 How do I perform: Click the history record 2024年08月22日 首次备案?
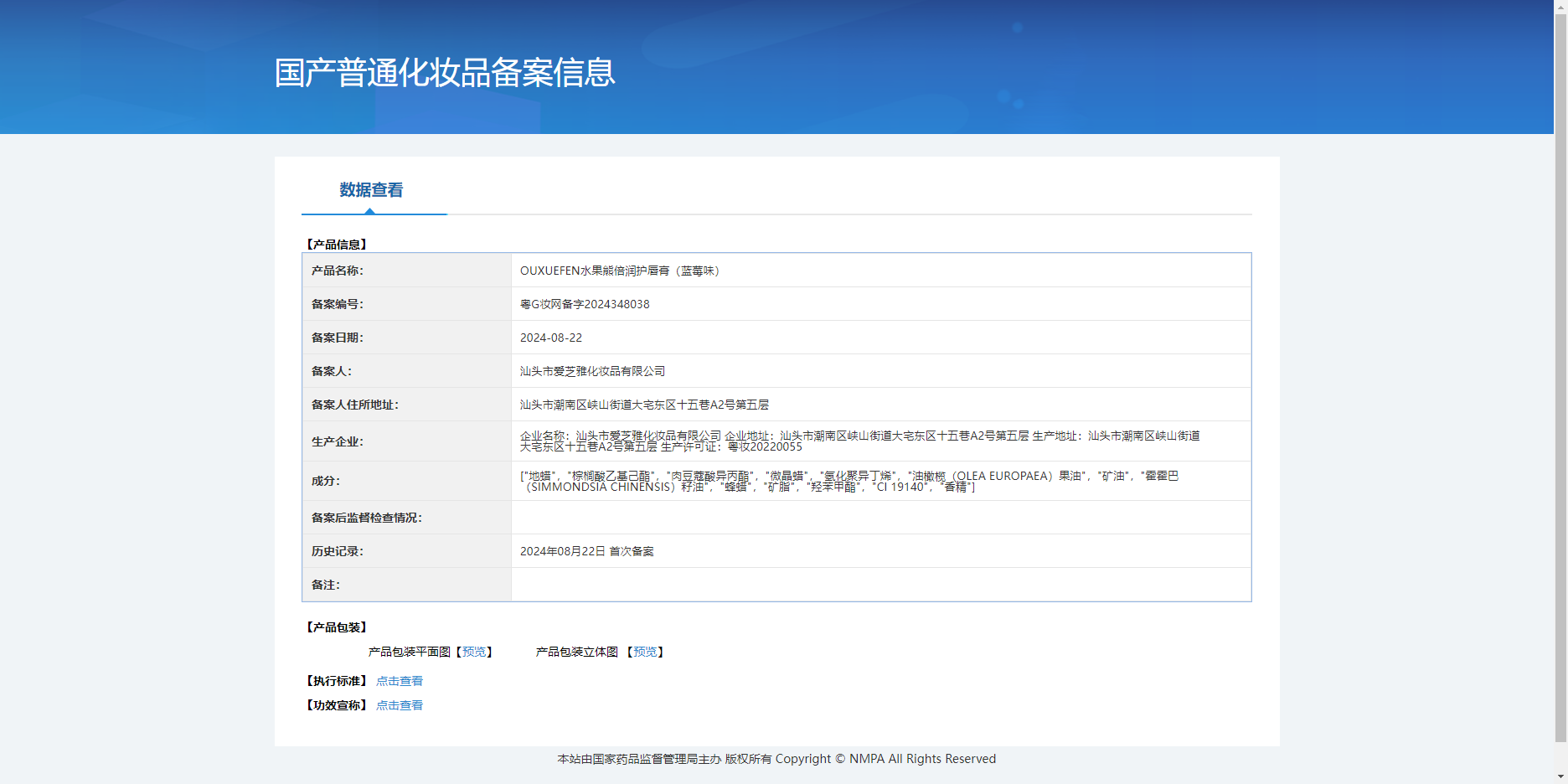pos(586,551)
